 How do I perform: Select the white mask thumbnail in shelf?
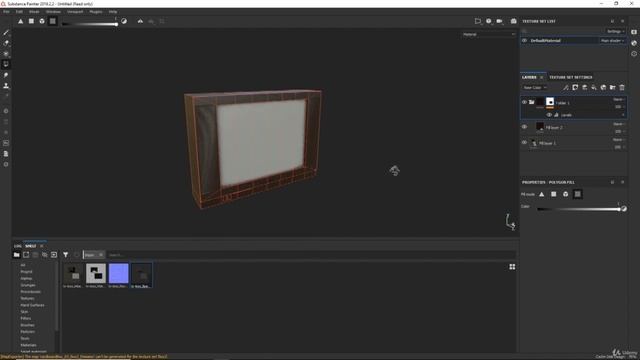(96, 273)
